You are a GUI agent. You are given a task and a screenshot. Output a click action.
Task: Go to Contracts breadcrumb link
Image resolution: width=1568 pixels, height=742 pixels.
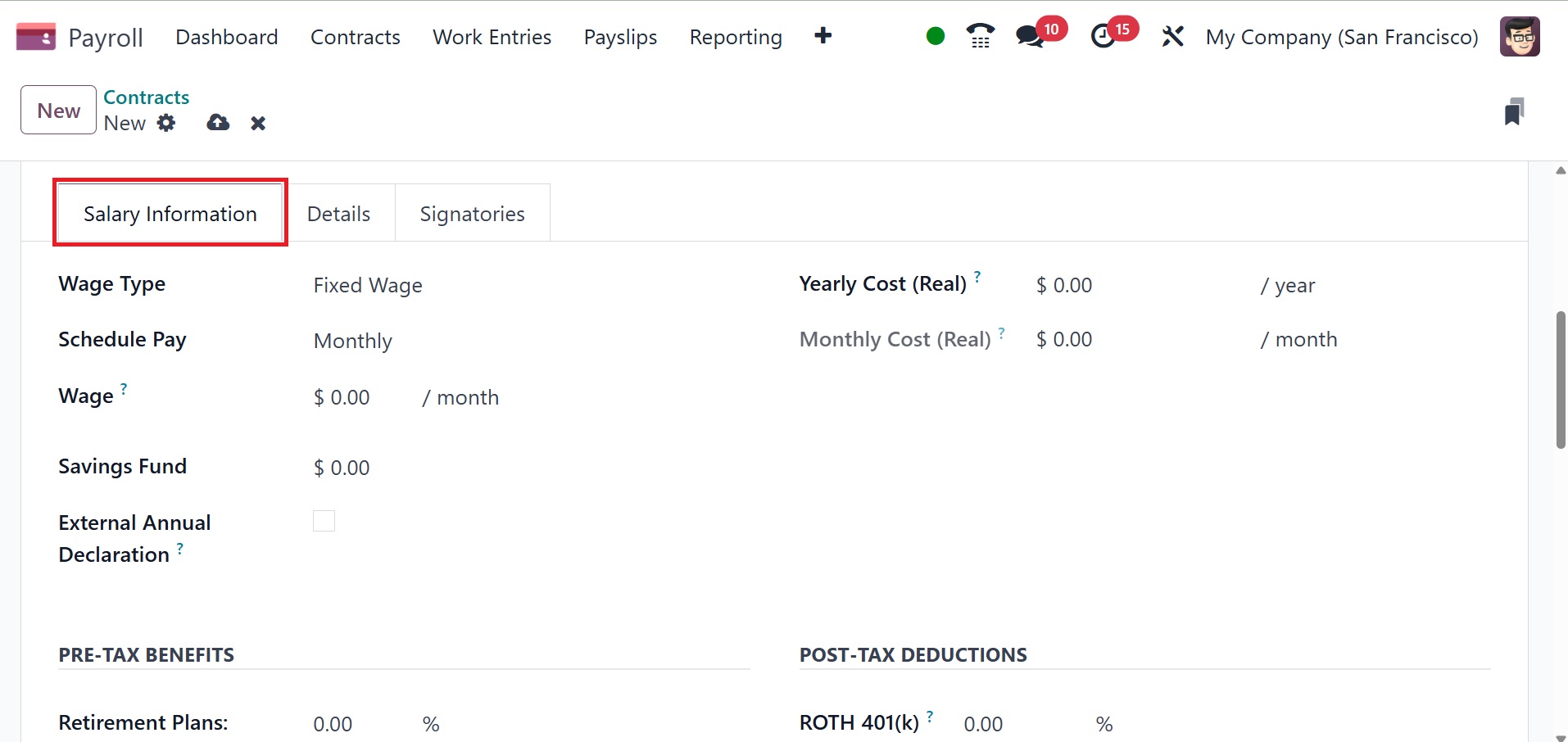tap(147, 97)
